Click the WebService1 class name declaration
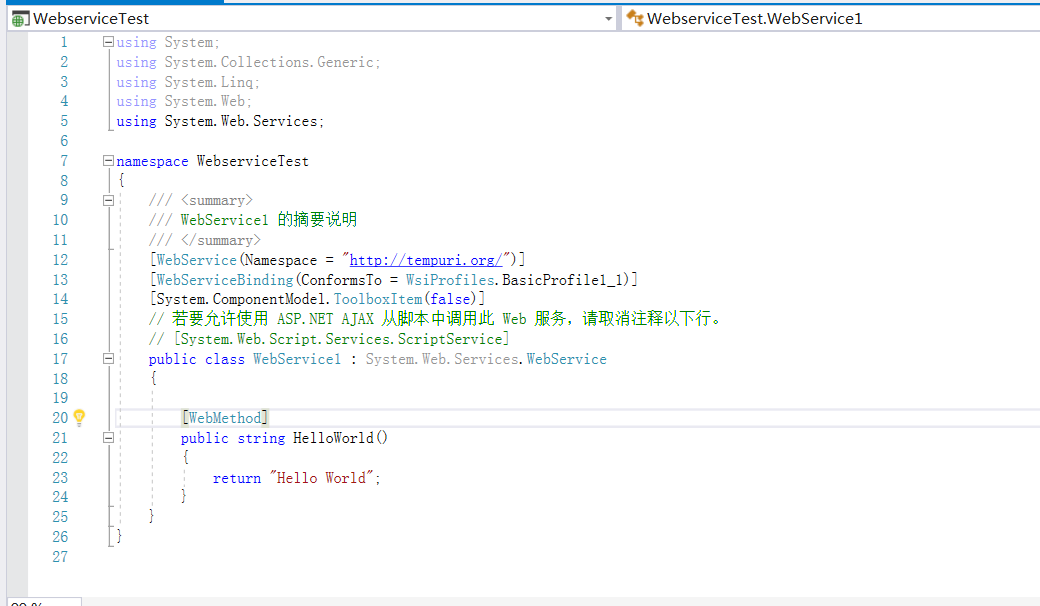 click(x=296, y=359)
